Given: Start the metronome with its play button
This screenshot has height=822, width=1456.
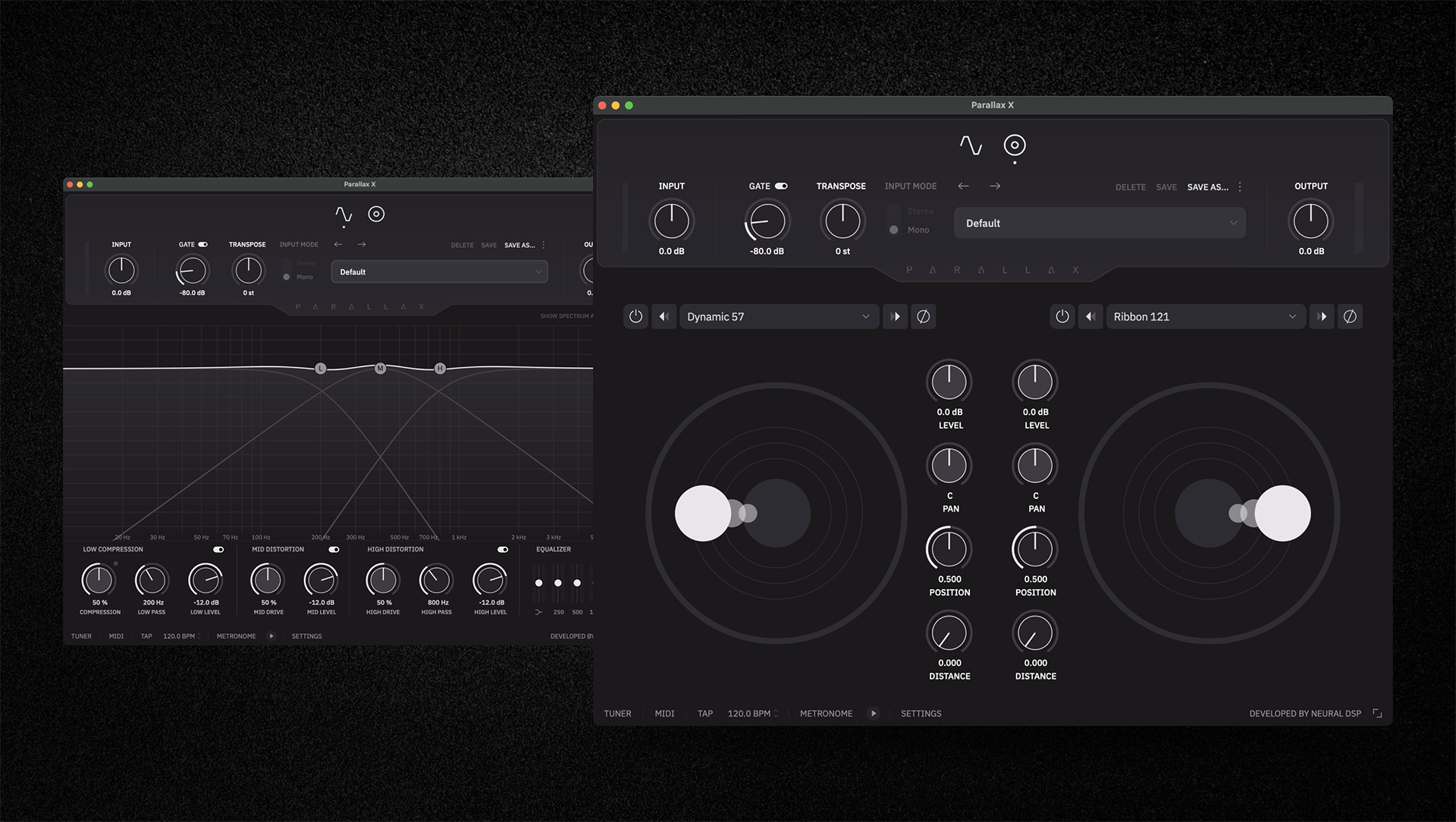Looking at the screenshot, I should 874,713.
